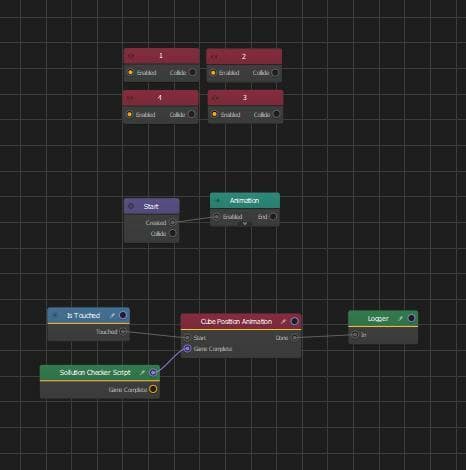The height and width of the screenshot is (470, 466).
Task: Click the Game Complete output port on Solution Checker
Action: (x=153, y=389)
